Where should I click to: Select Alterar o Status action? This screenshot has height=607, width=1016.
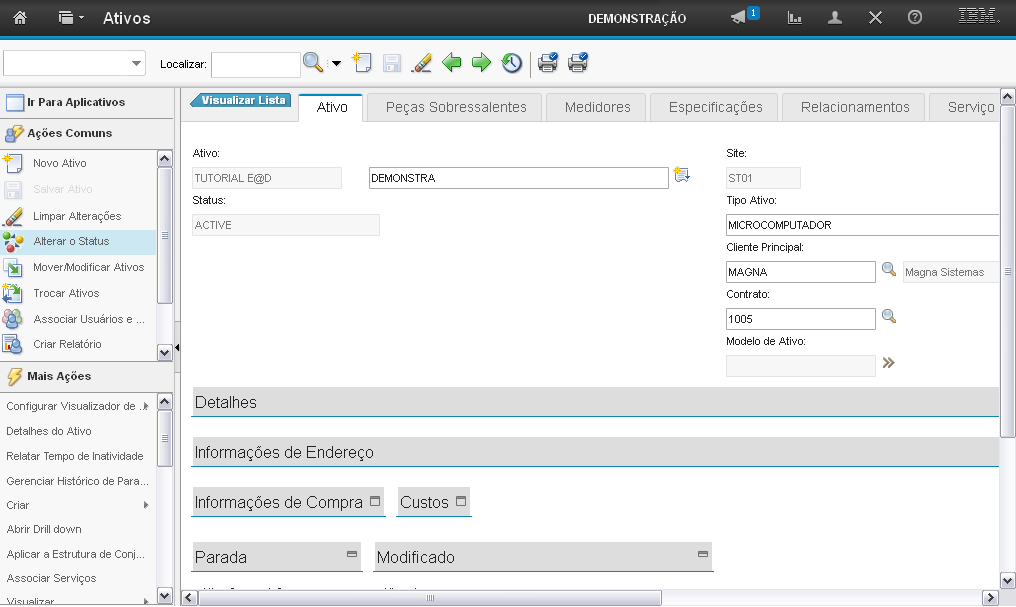pos(71,241)
